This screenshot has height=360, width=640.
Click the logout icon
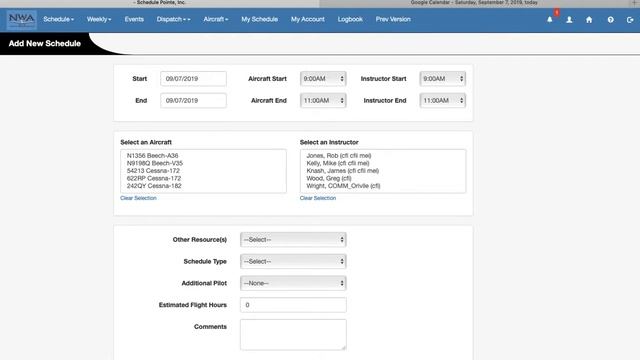tap(630, 20)
